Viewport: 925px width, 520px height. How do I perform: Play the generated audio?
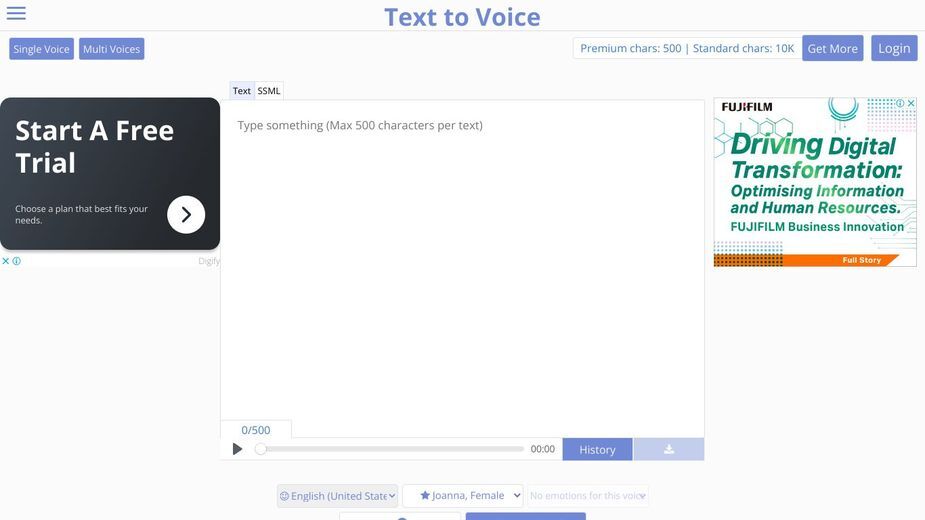(237, 449)
